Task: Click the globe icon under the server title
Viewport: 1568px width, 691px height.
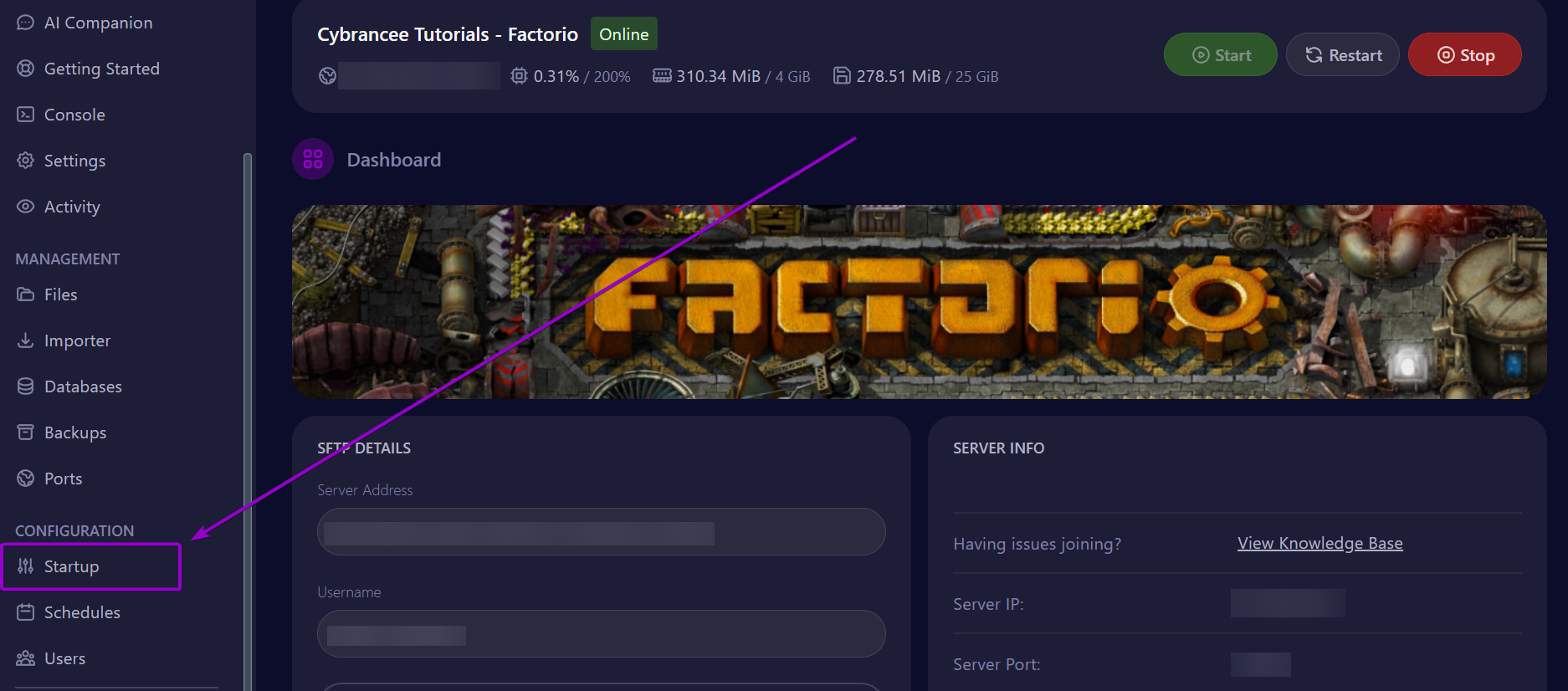Action: [x=327, y=76]
